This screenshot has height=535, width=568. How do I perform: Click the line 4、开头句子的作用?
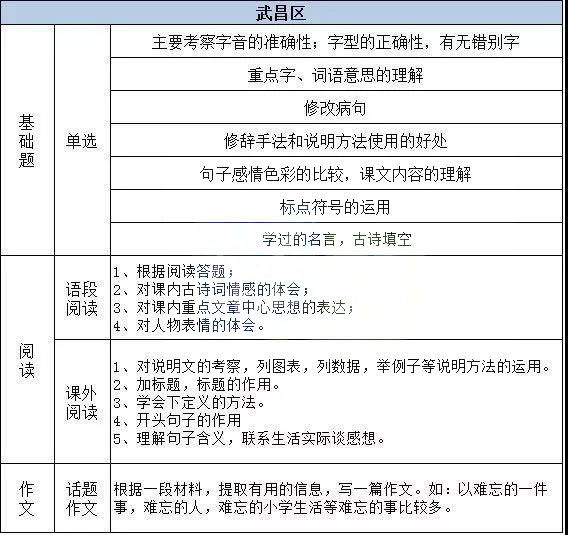coord(177,421)
